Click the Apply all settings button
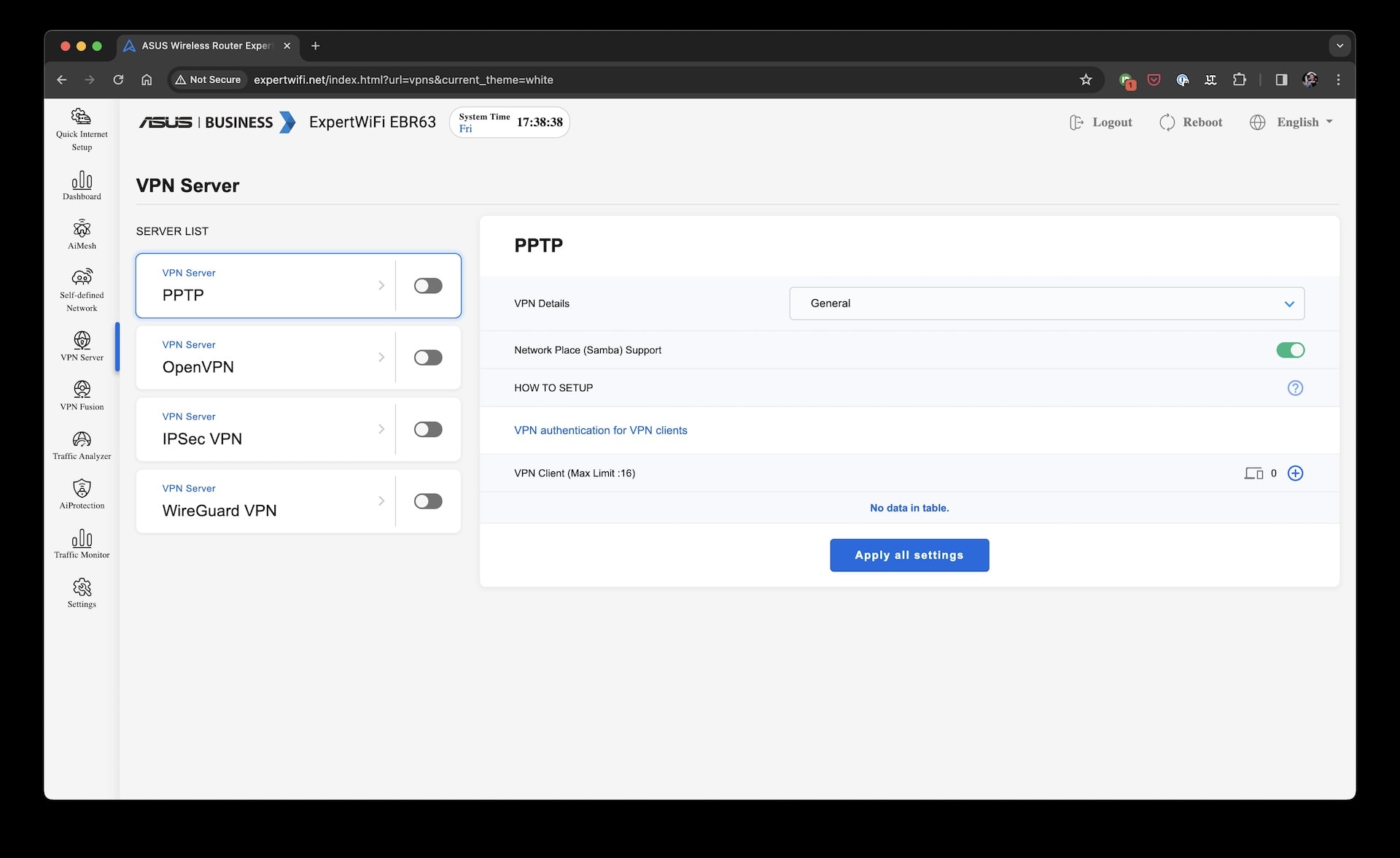Screen dimensions: 1400x858 (x=909, y=555)
